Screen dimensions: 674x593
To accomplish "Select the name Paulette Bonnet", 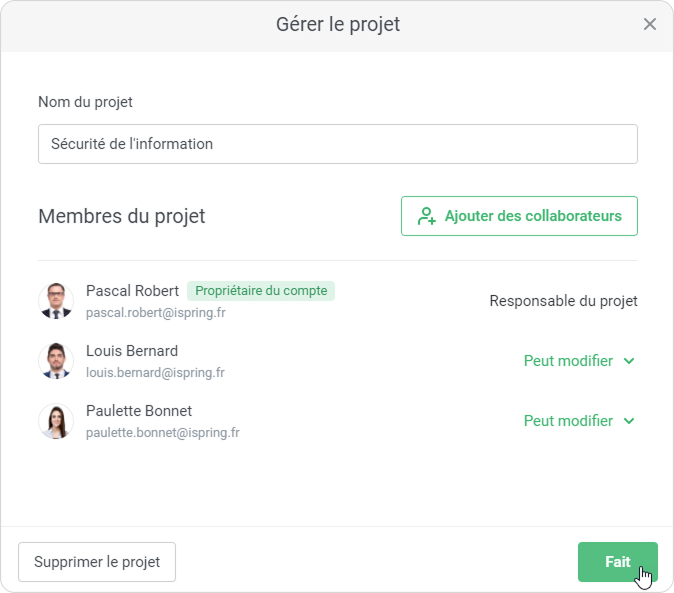I will pyautogui.click(x=139, y=411).
